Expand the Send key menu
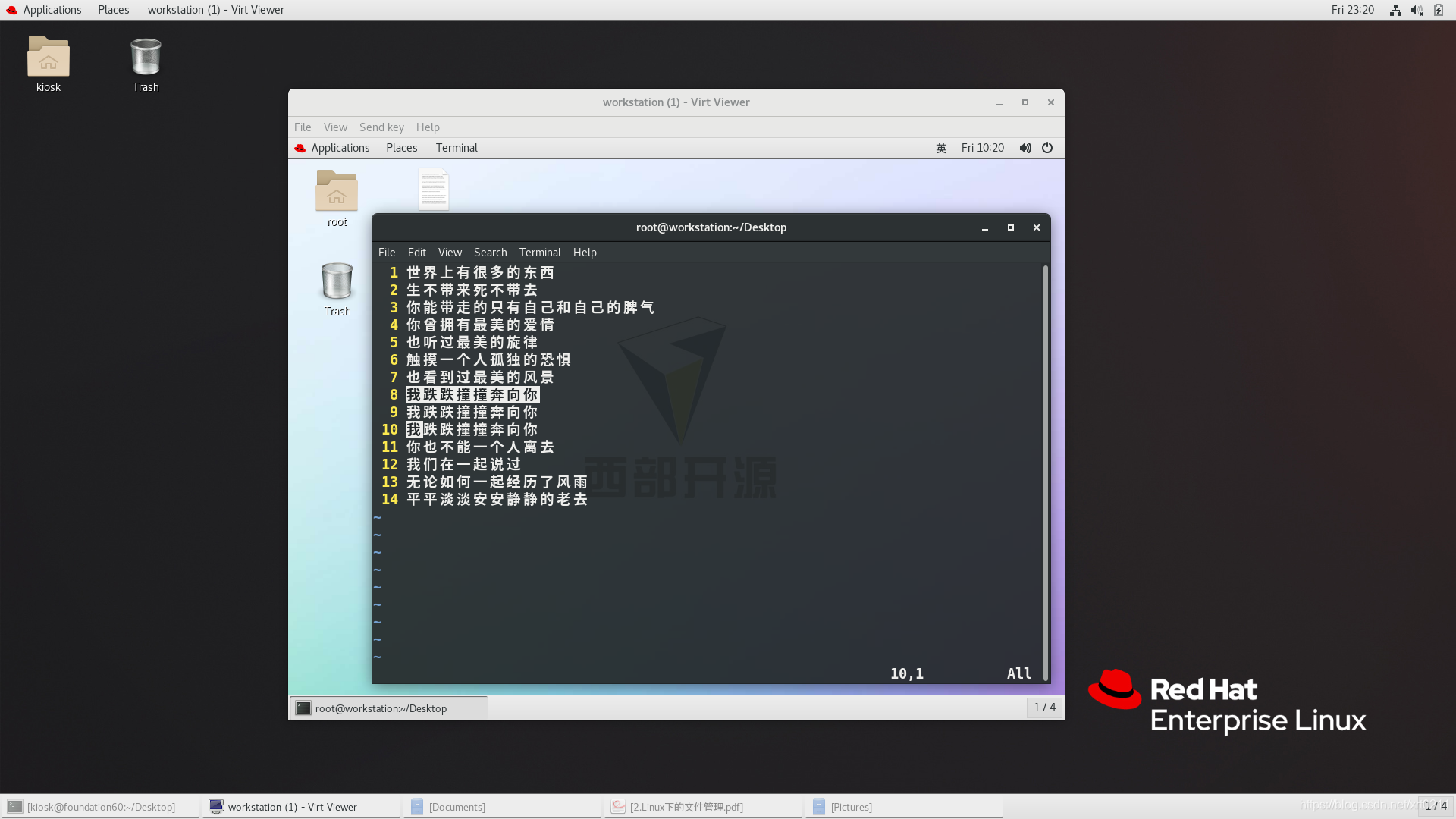Viewport: 1456px width, 819px height. point(382,126)
